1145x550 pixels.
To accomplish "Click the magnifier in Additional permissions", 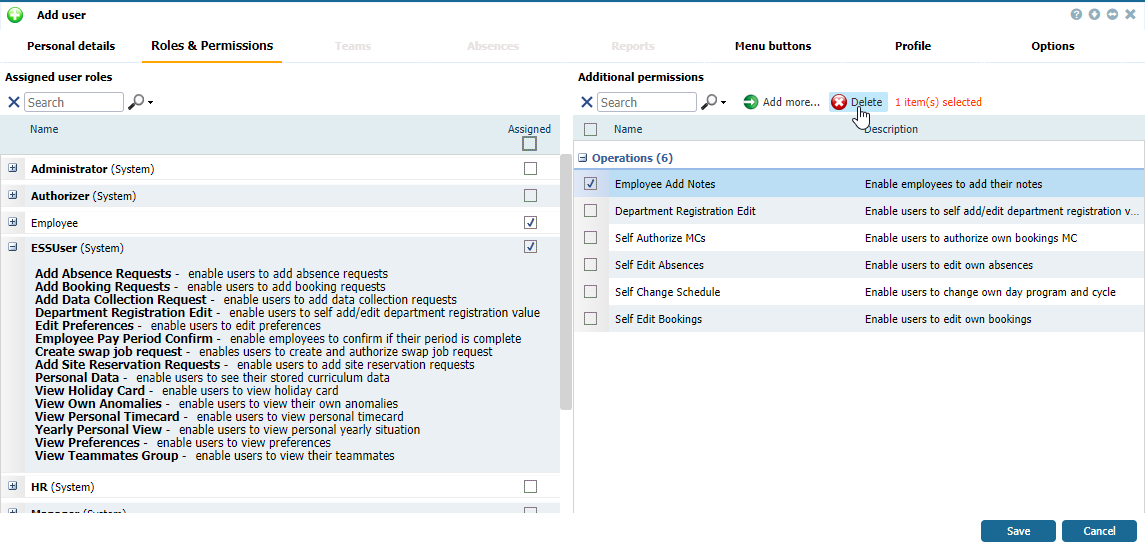I will [710, 102].
